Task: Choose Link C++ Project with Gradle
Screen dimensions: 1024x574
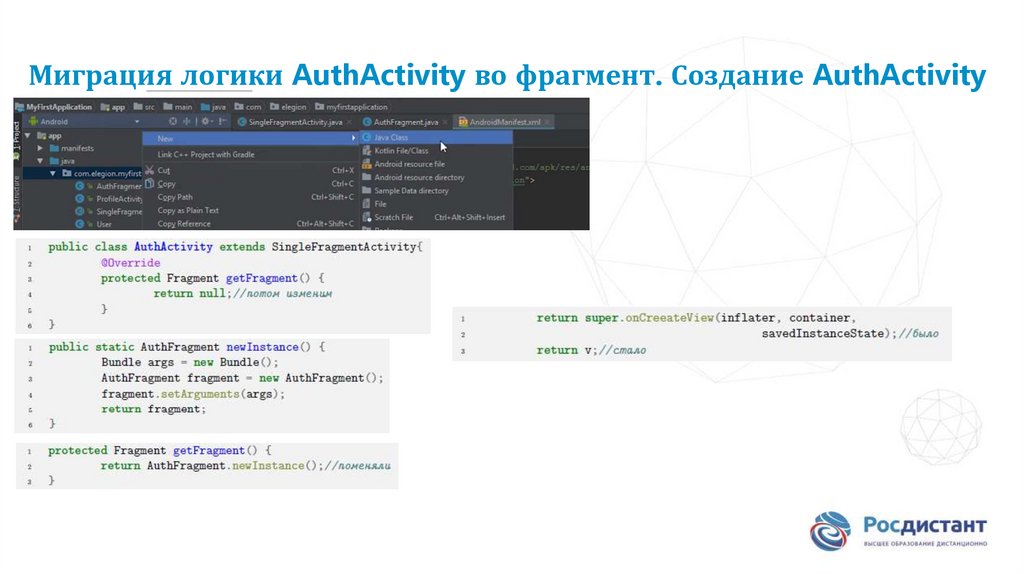Action: pos(251,155)
